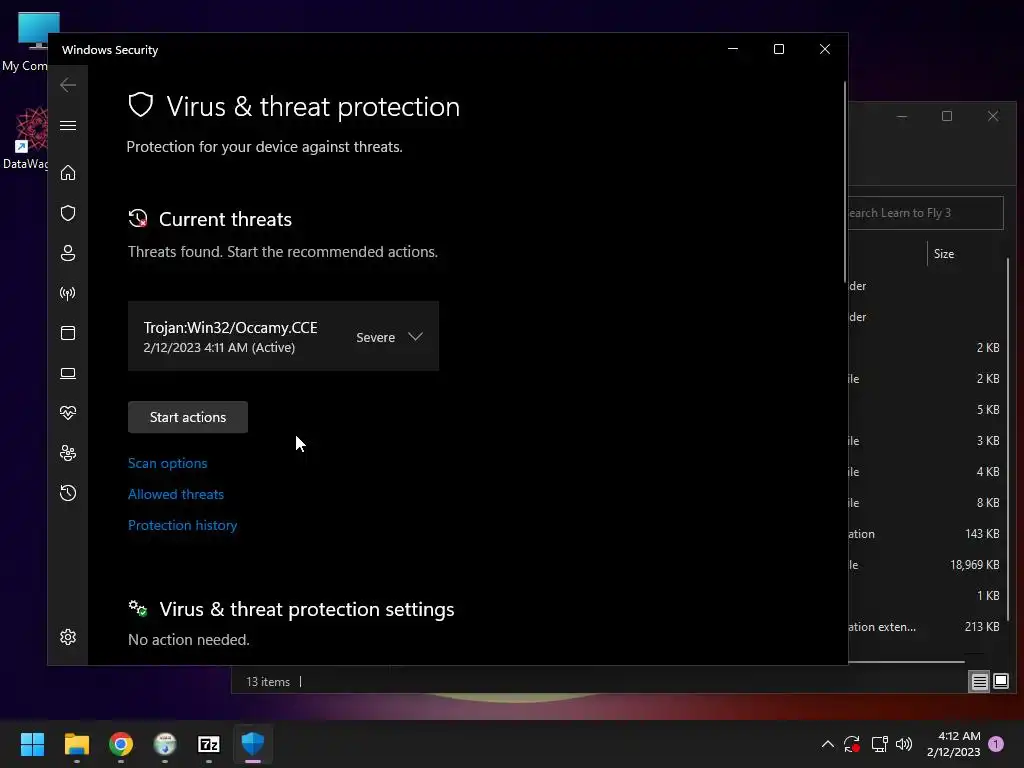This screenshot has width=1024, height=768.
Task: Open the Windows Start menu
Action: click(32, 744)
